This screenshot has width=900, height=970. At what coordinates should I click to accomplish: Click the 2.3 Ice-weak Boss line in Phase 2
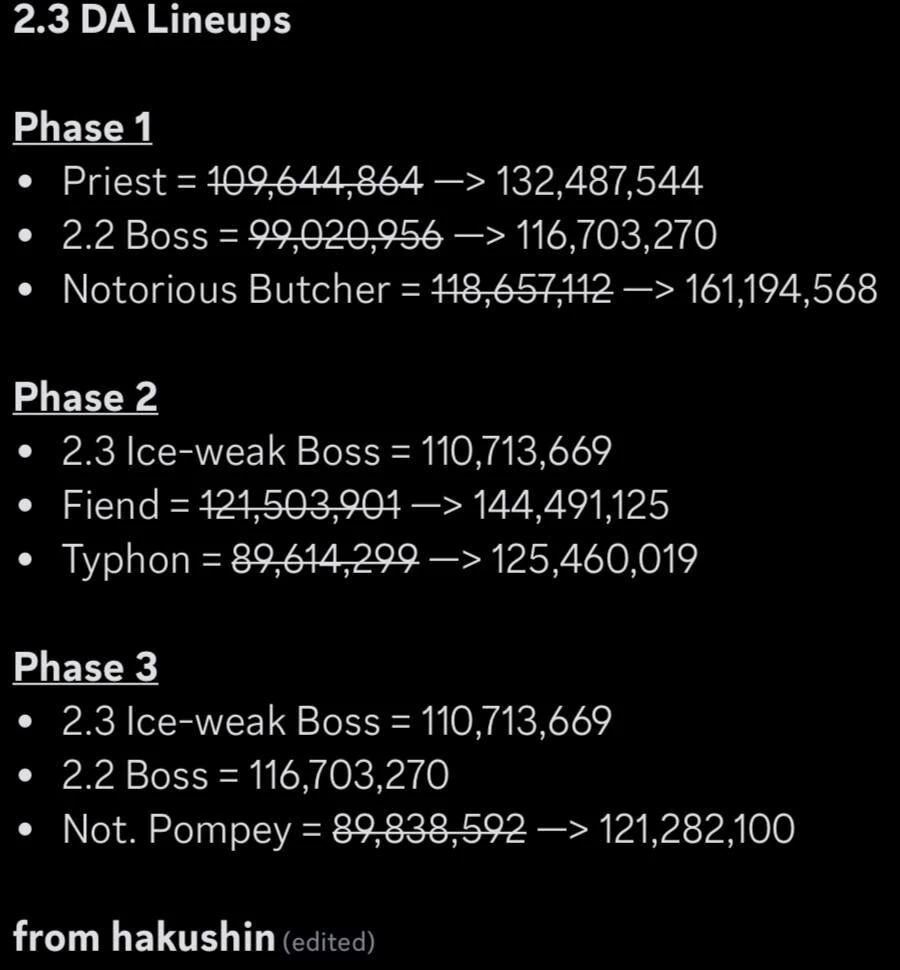pos(337,451)
